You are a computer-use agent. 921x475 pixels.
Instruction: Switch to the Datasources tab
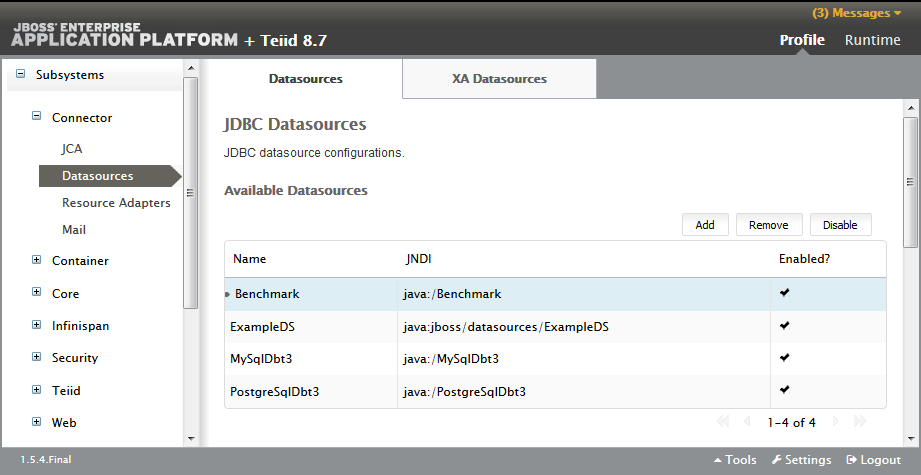(x=305, y=79)
